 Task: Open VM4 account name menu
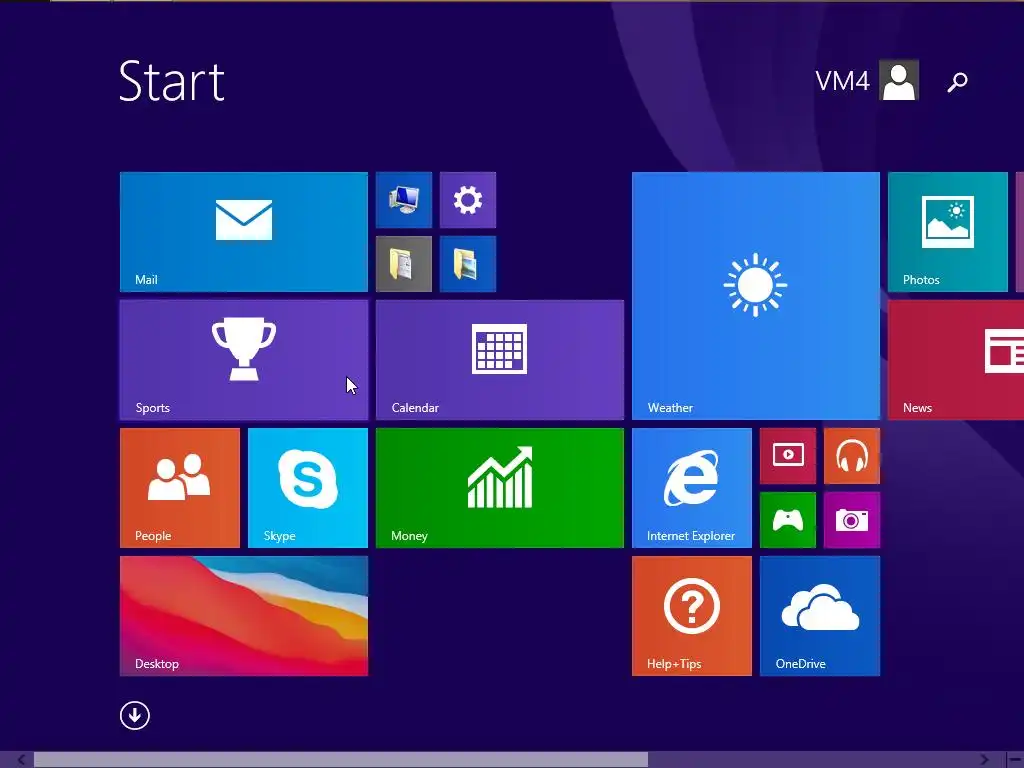(842, 81)
